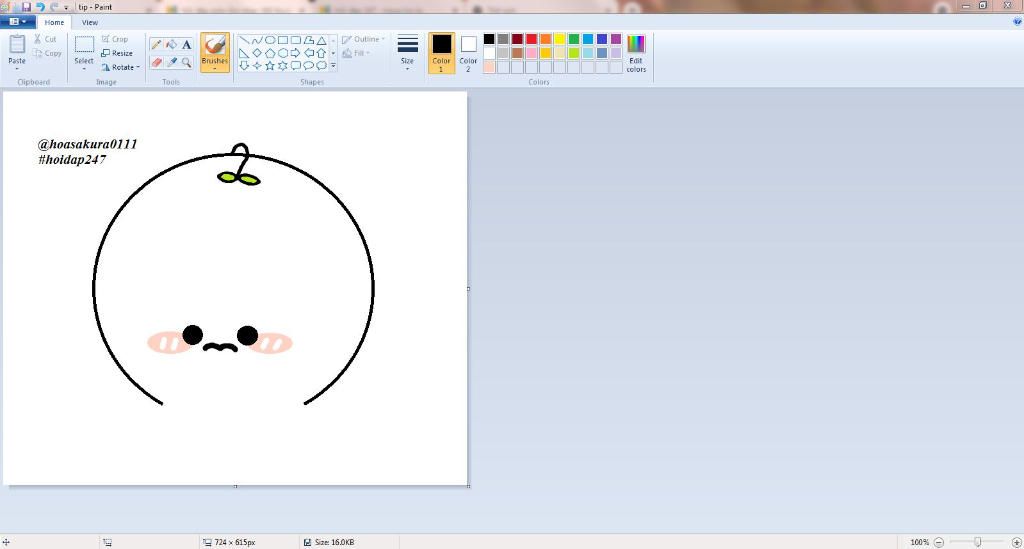Choose the Triangle shape
The image size is (1024, 549).
321,40
